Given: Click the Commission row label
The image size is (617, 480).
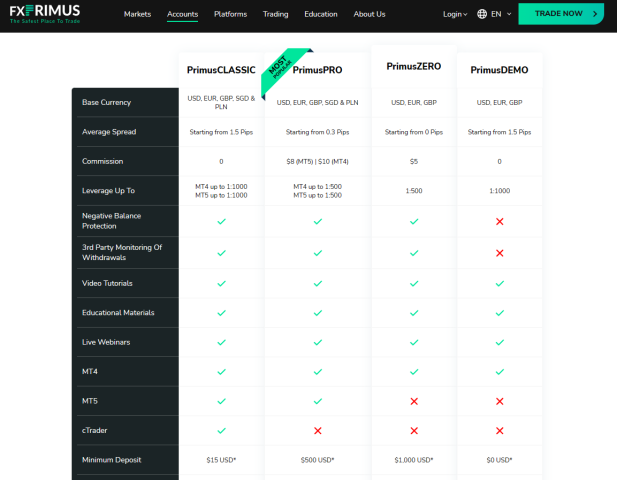Looking at the screenshot, I should pyautogui.click(x=102, y=161).
